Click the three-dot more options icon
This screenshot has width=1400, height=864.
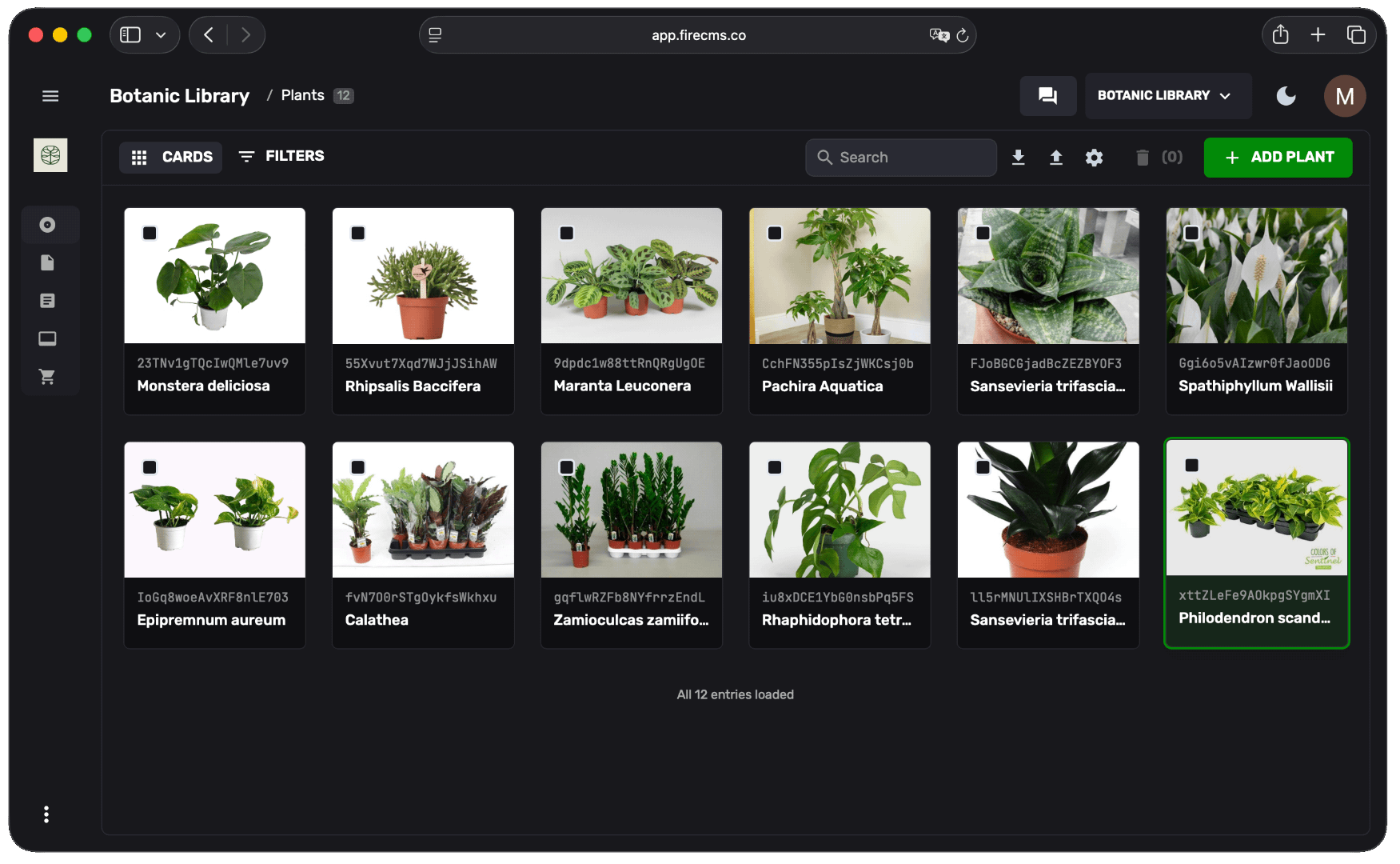[x=46, y=814]
